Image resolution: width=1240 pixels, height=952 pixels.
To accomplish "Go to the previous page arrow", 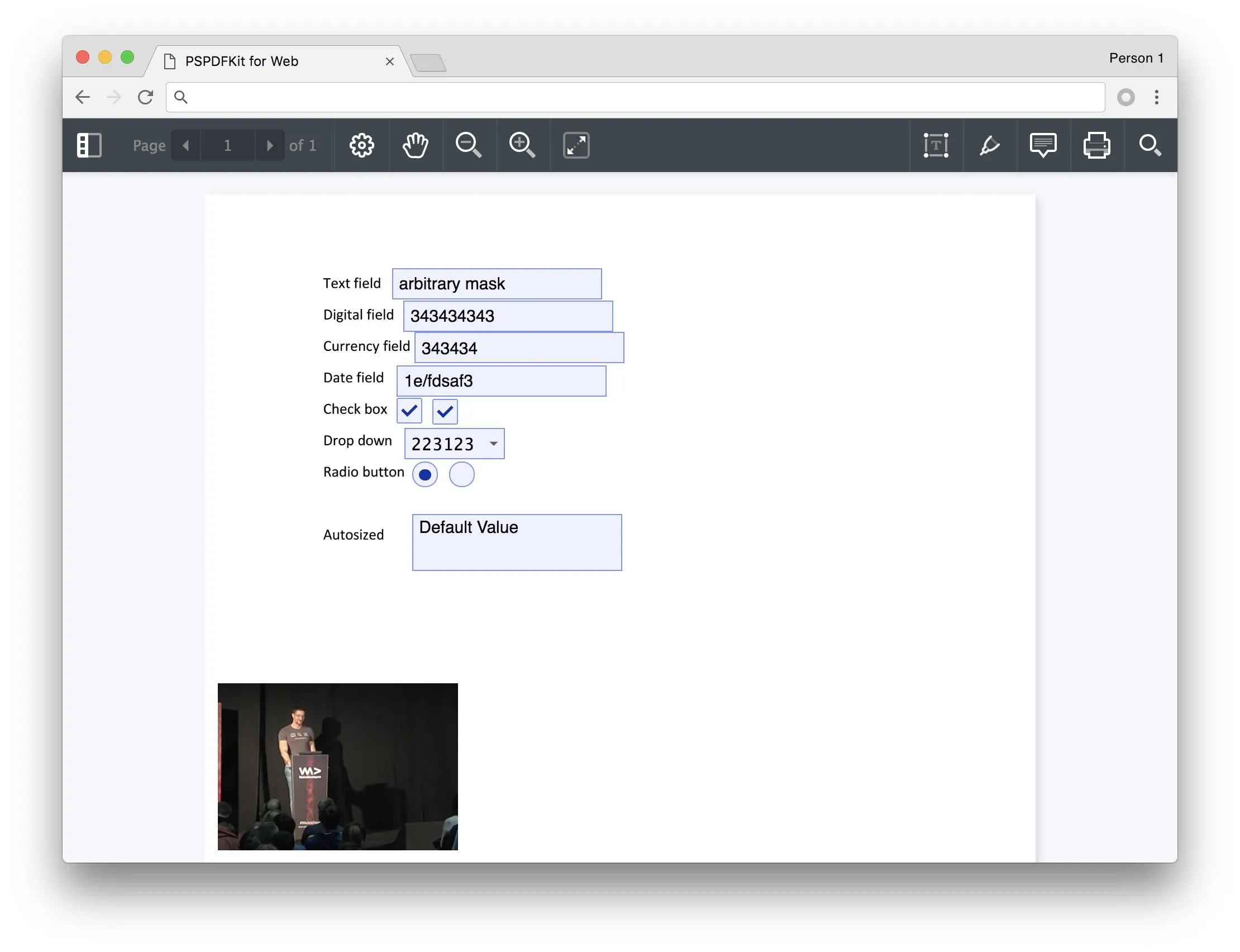I will 186,146.
